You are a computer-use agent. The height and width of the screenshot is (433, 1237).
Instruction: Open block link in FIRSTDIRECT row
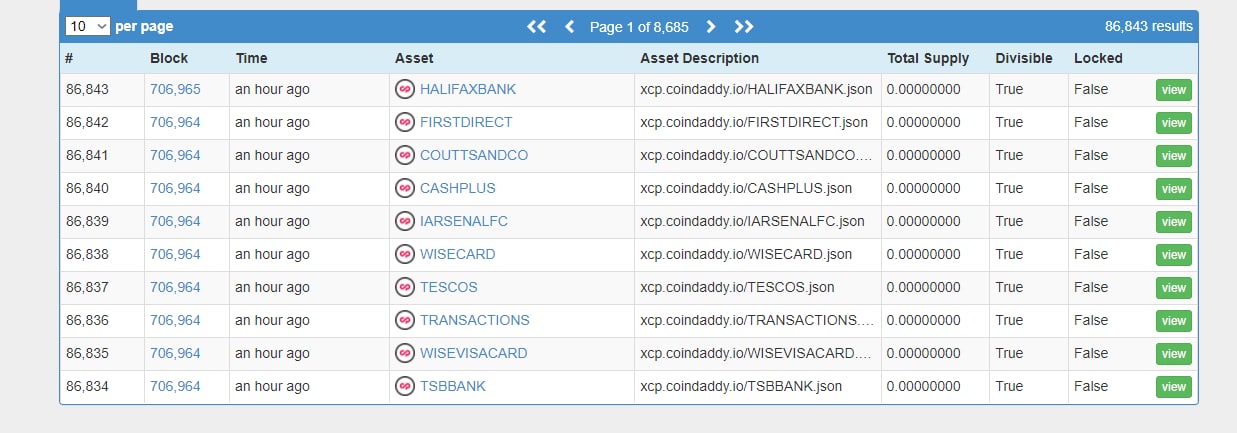pos(175,122)
